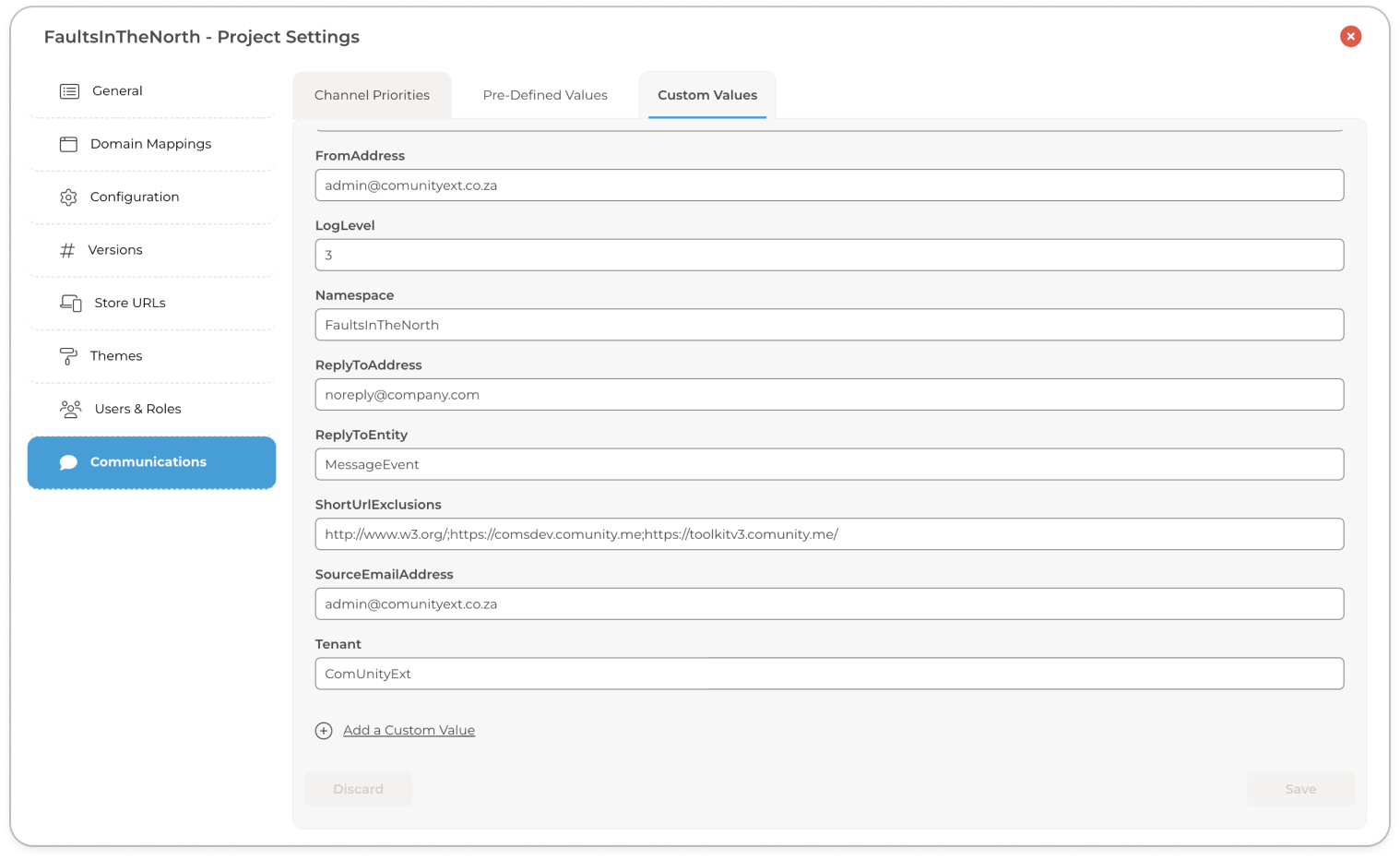Click the Add a Custom Value link
The width and height of the screenshot is (1400, 860).
click(409, 730)
